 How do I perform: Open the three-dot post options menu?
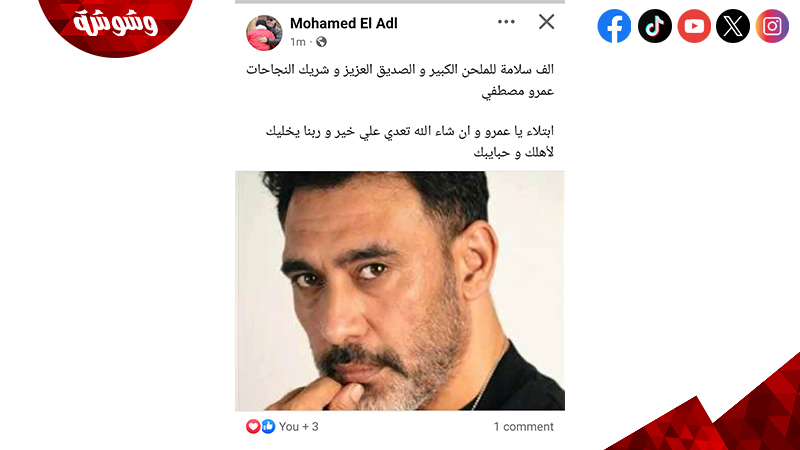click(506, 21)
